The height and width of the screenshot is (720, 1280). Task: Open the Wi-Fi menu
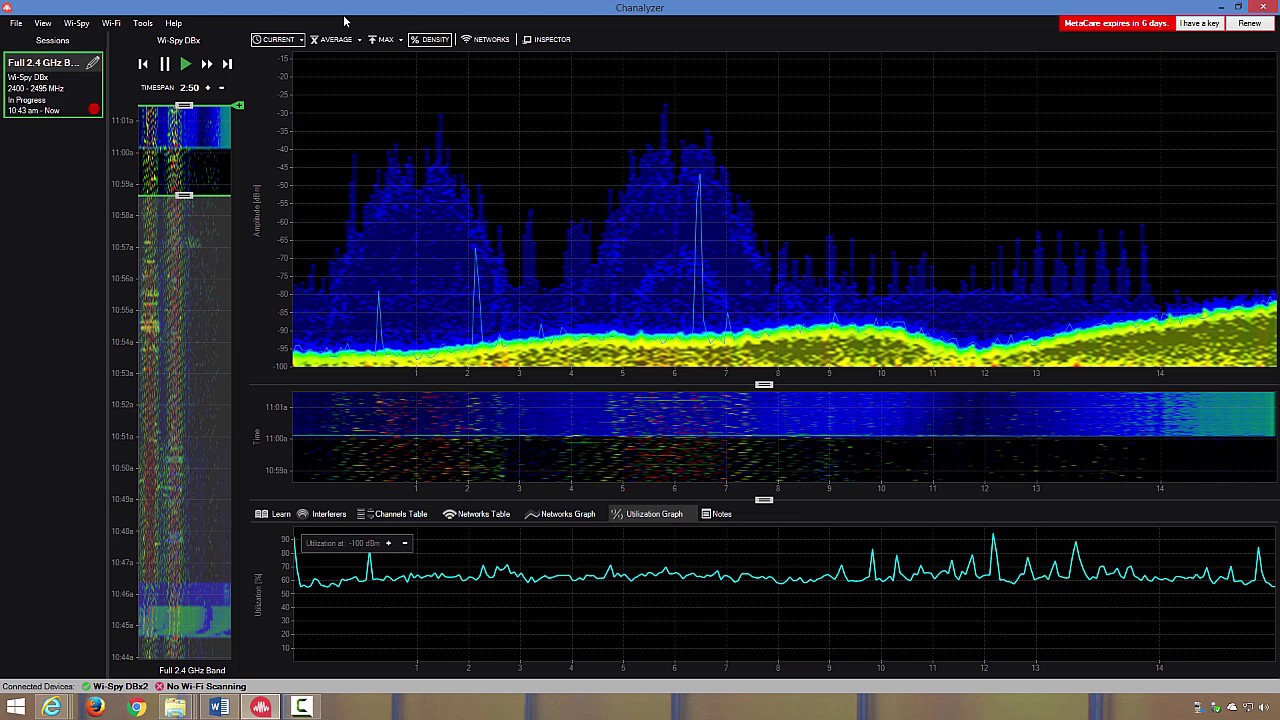(x=111, y=23)
